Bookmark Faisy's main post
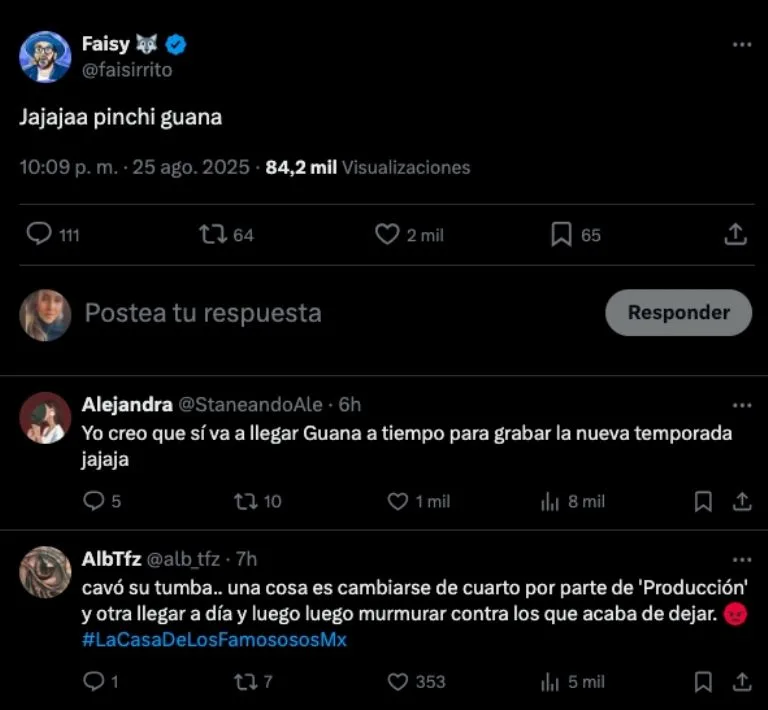768x710 pixels. point(561,234)
